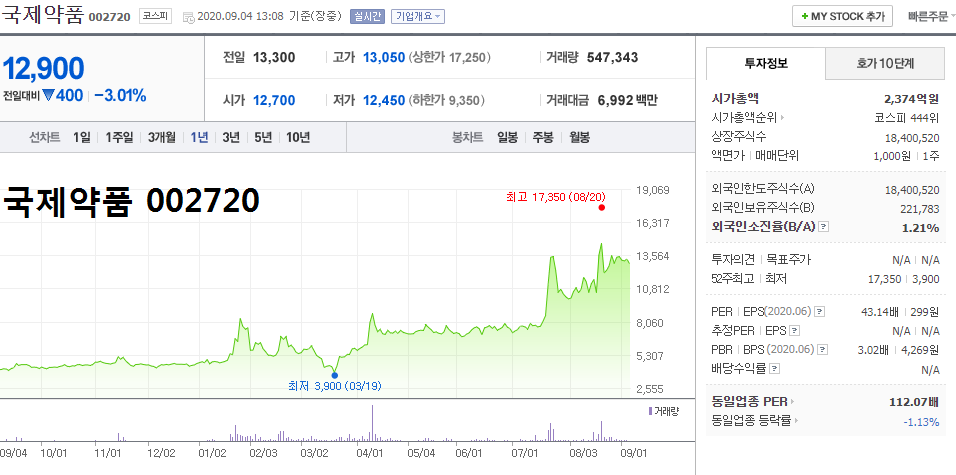The image size is (956, 475).
Task: Click the 상한가 17,250 text
Action: point(449,57)
